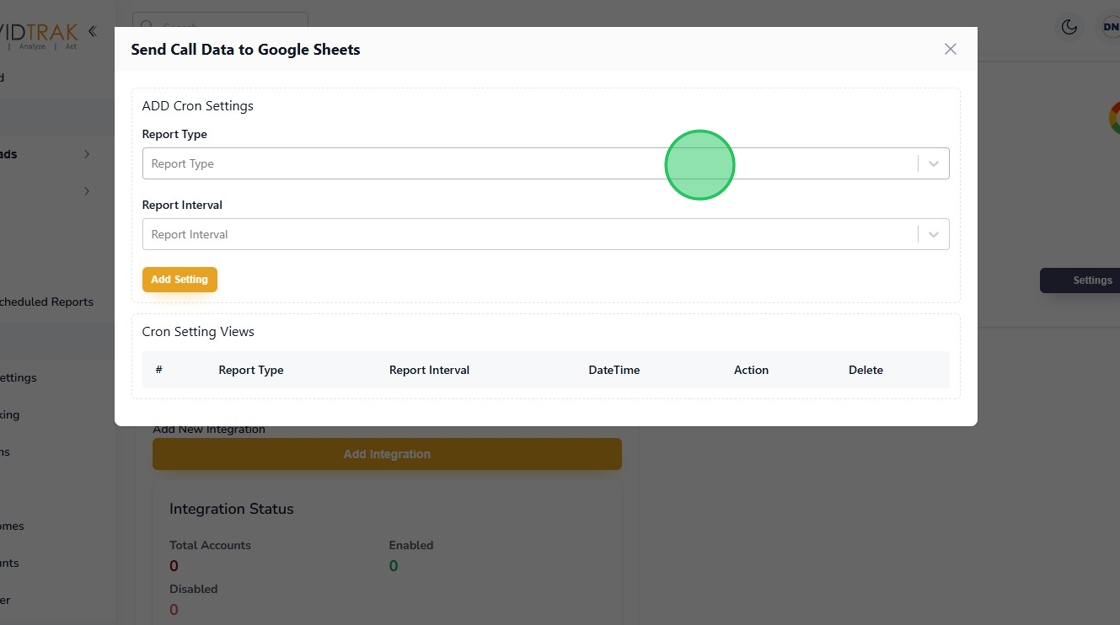Open the Report Type dropdown arrow

click(933, 164)
